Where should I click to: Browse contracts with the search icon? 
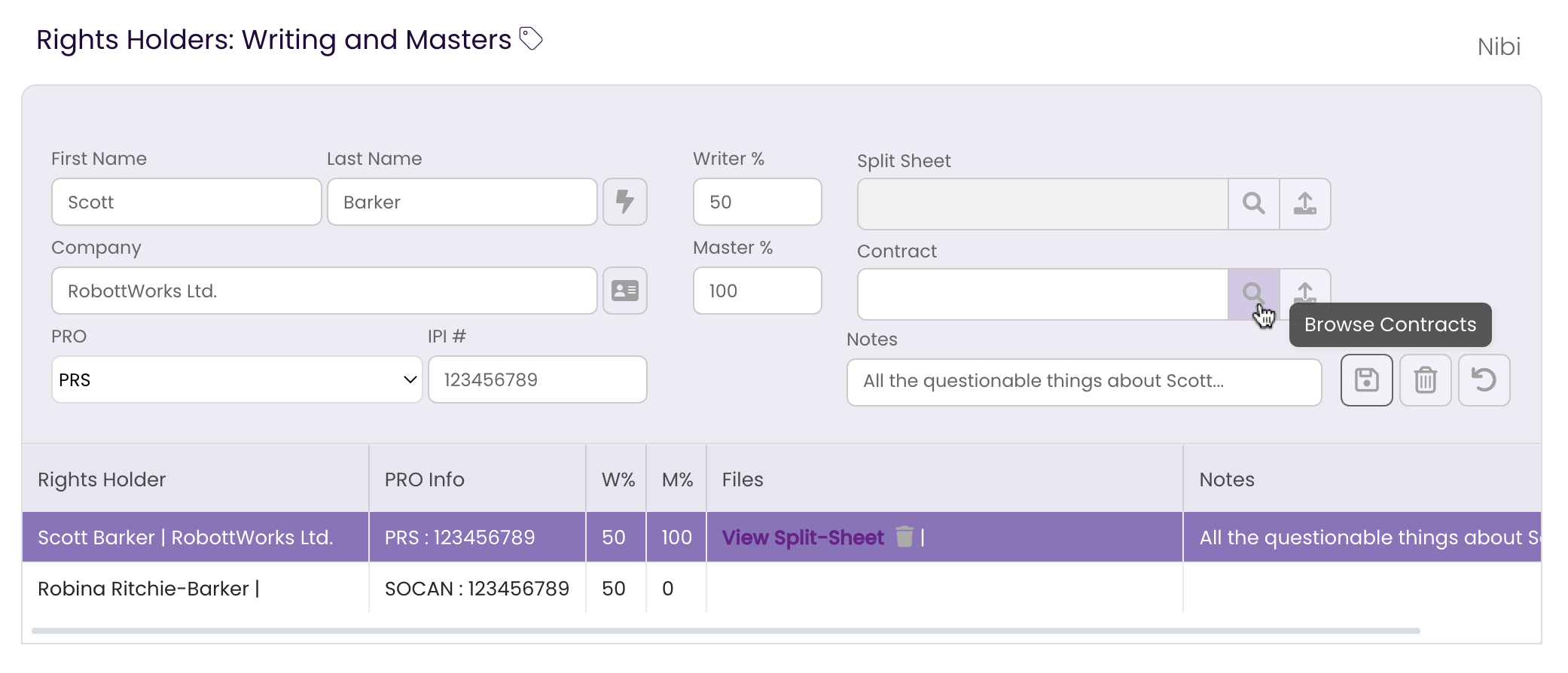coord(1254,294)
